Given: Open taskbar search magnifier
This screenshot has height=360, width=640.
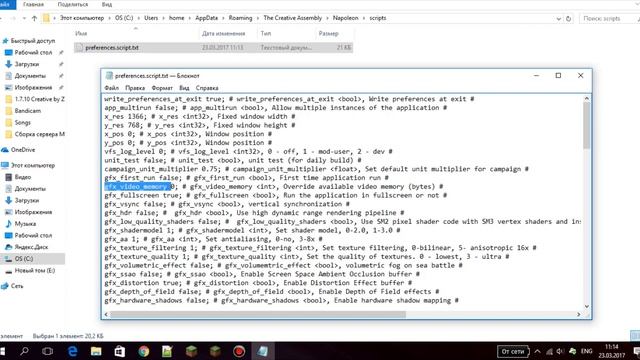Looking at the screenshot, I should (x=24, y=351).
